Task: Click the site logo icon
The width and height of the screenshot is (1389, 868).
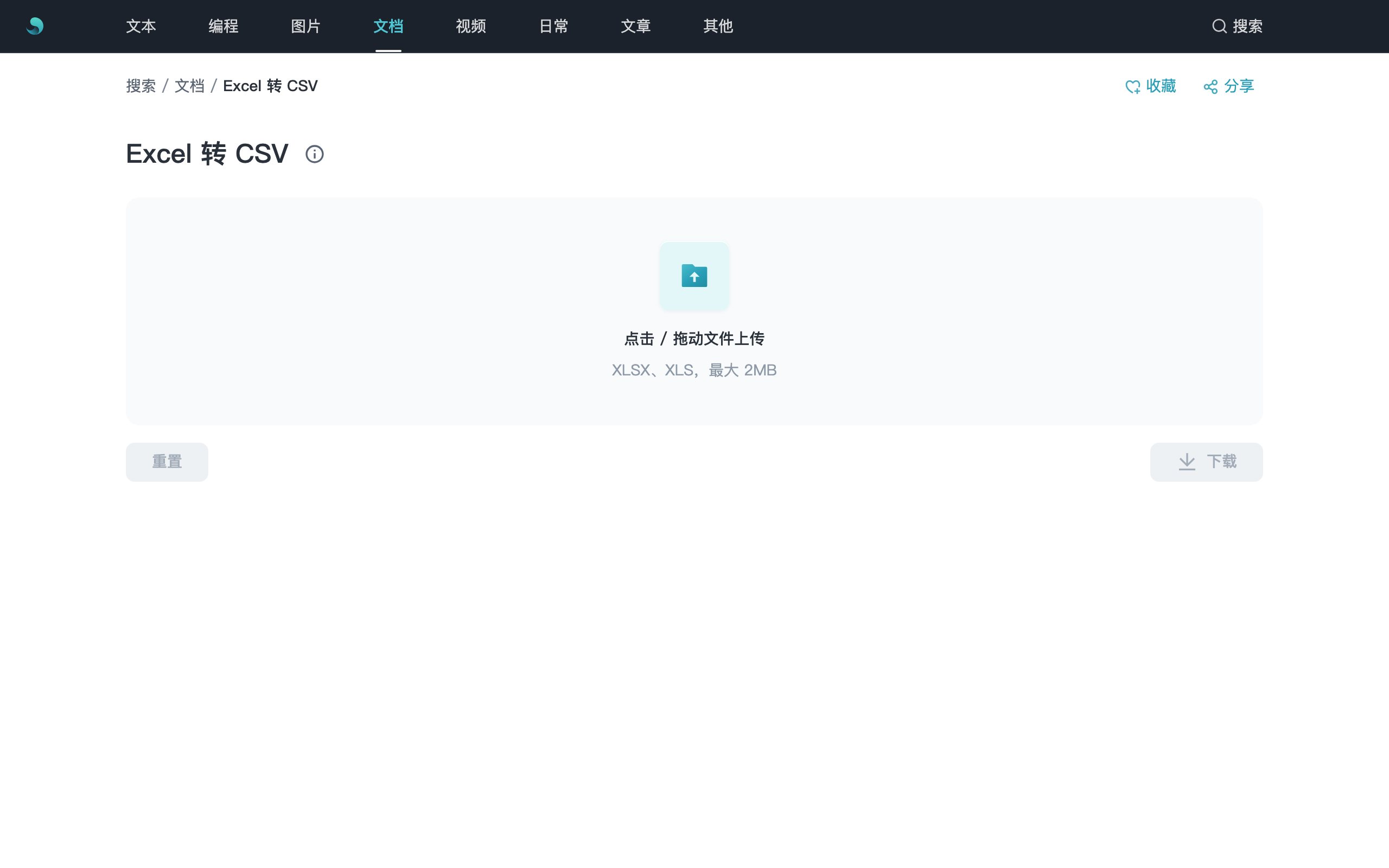Action: [35, 26]
